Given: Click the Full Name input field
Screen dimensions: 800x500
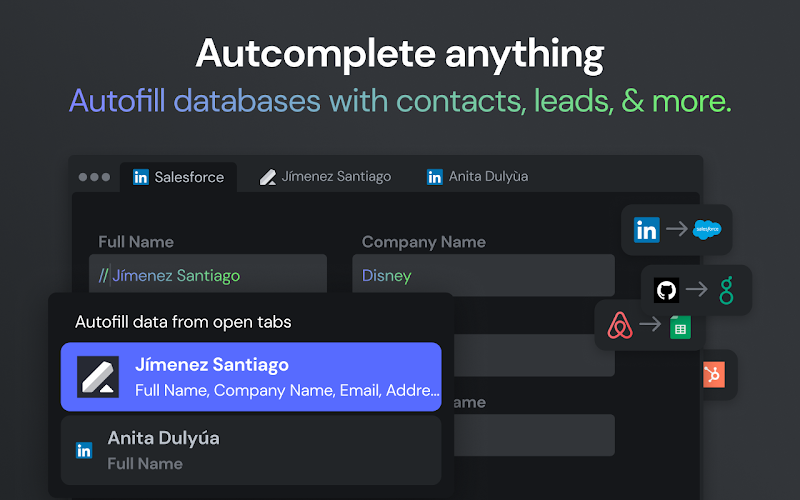Looking at the screenshot, I should pos(208,274).
